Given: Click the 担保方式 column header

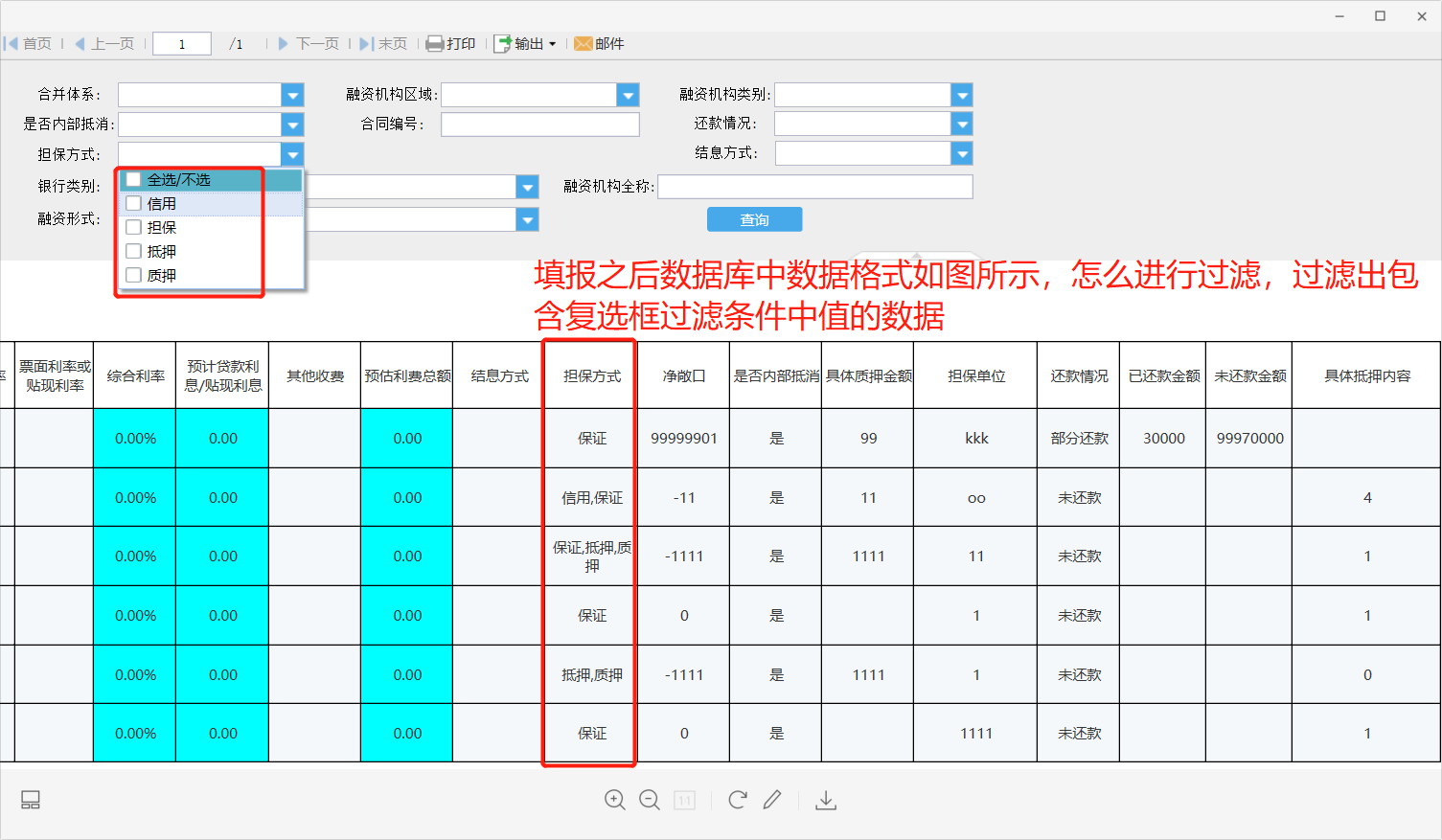Looking at the screenshot, I should pyautogui.click(x=592, y=375).
